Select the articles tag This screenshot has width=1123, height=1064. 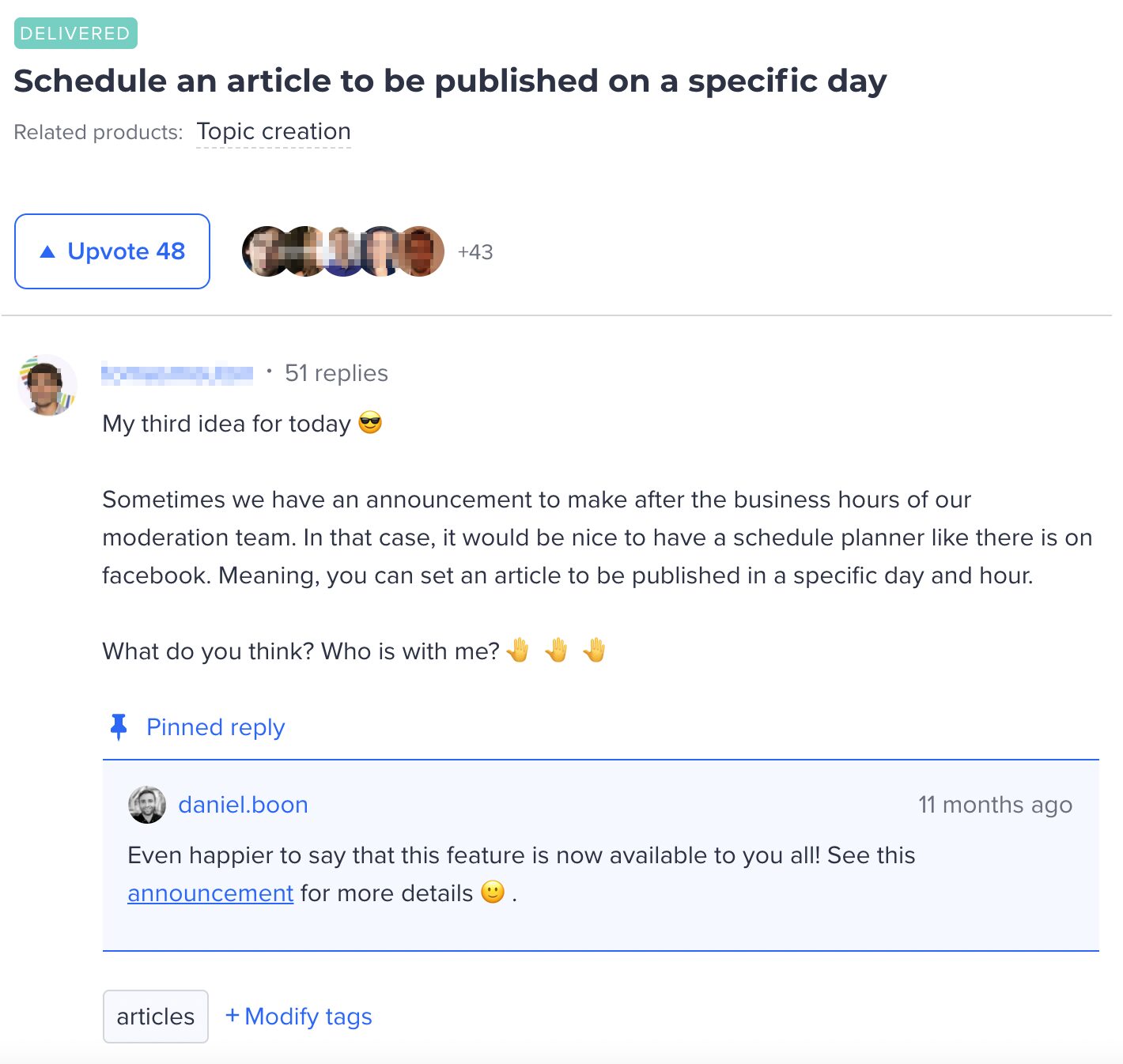coord(156,1017)
